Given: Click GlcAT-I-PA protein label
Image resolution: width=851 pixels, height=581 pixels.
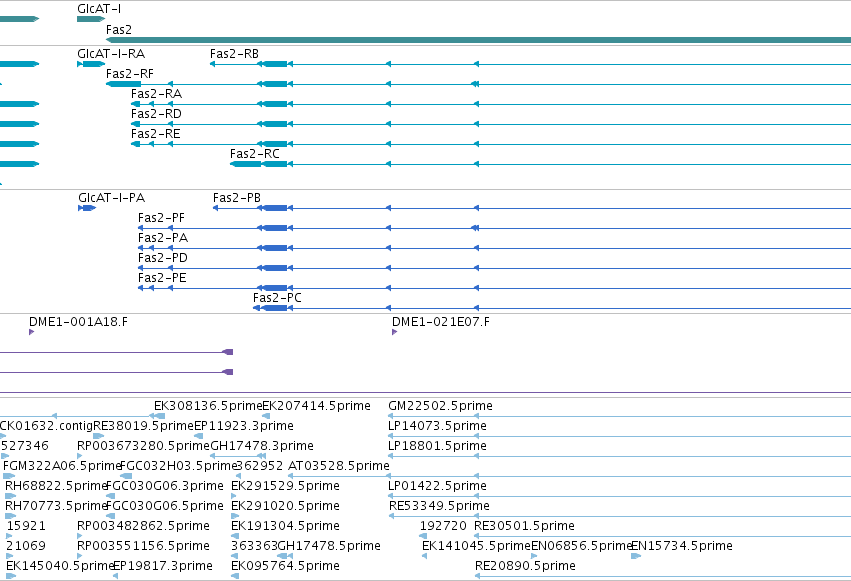Looking at the screenshot, I should pyautogui.click(x=111, y=198).
